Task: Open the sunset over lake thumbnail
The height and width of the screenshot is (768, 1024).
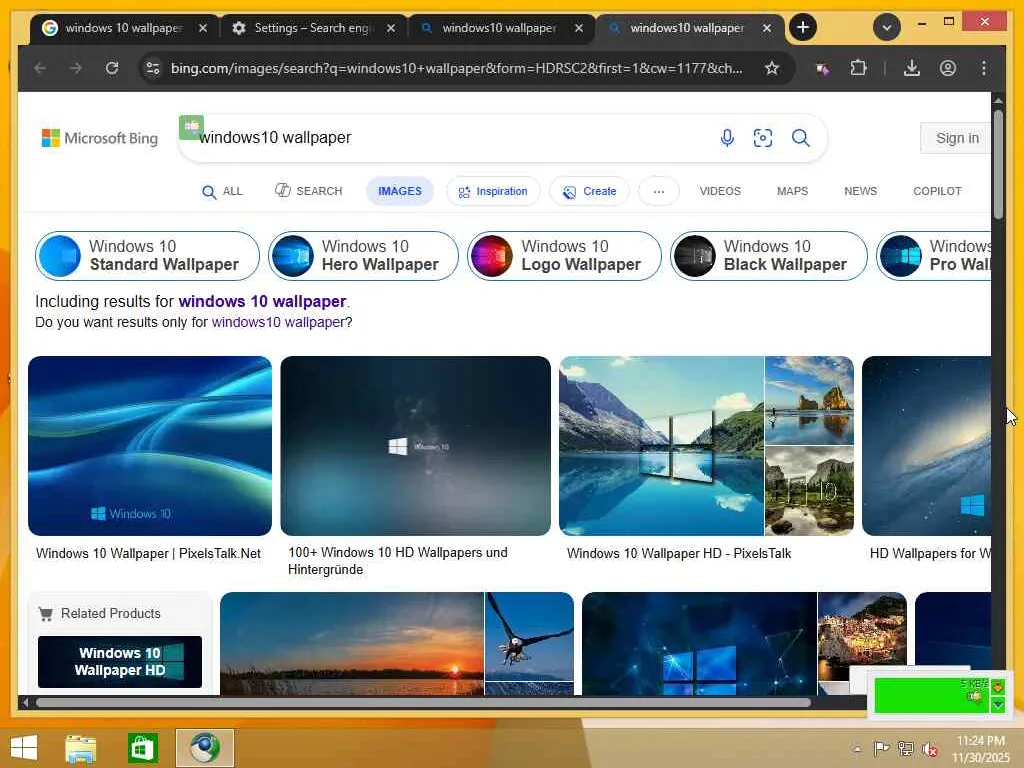Action: tap(352, 643)
